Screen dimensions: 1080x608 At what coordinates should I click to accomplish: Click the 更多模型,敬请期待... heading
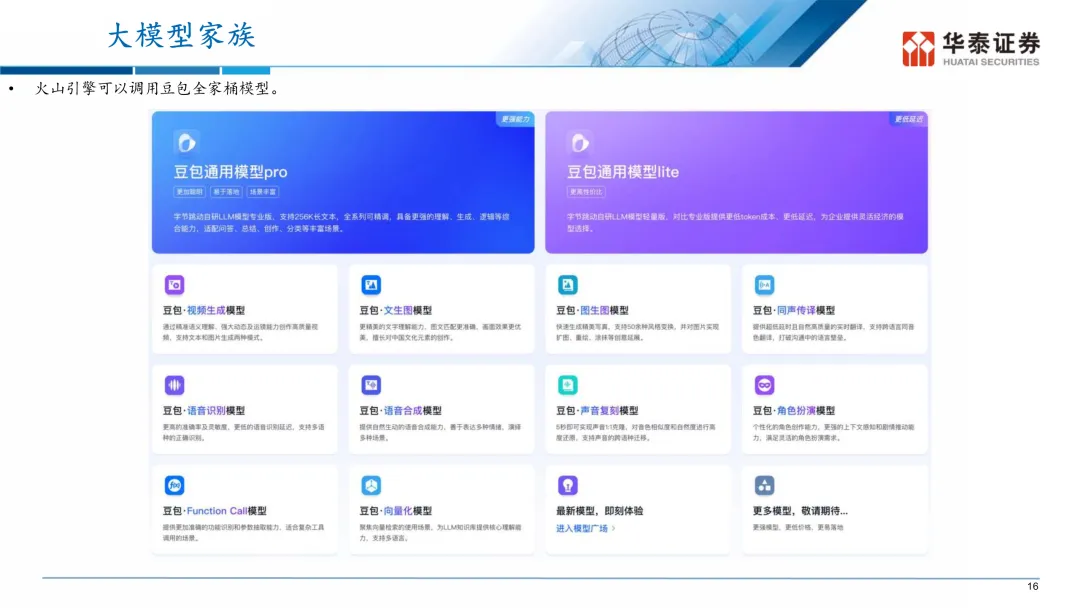pyautogui.click(x=800, y=511)
